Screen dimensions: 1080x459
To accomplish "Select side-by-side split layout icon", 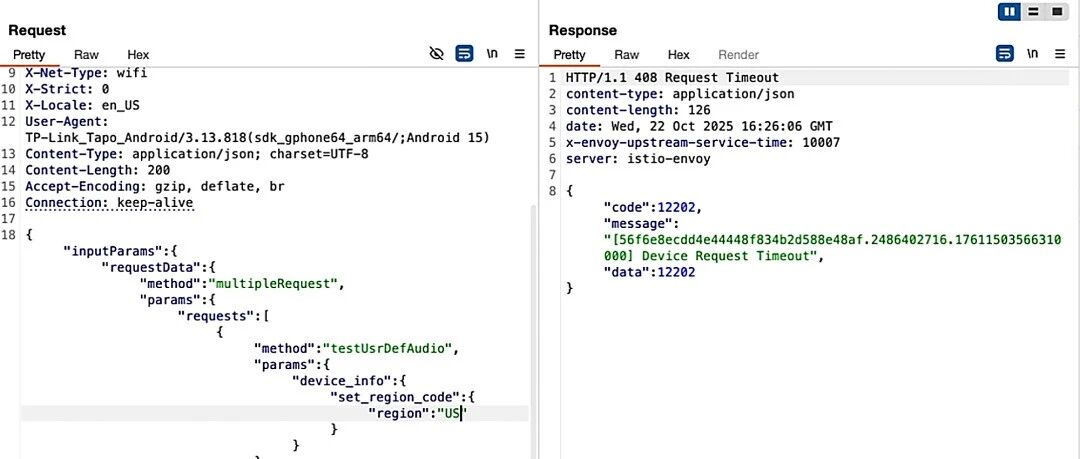I will click(x=1010, y=11).
